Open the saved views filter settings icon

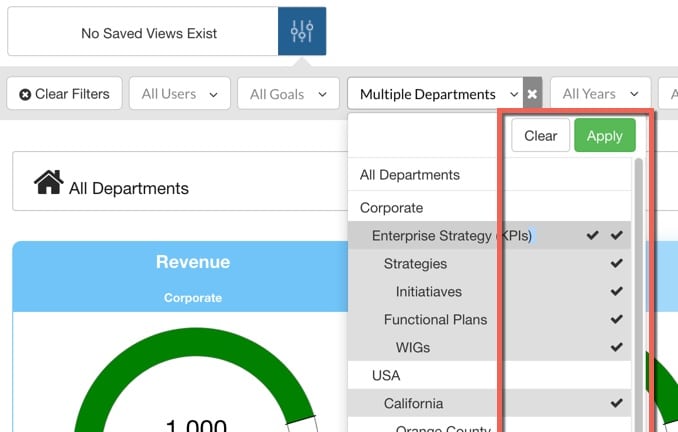tap(302, 32)
